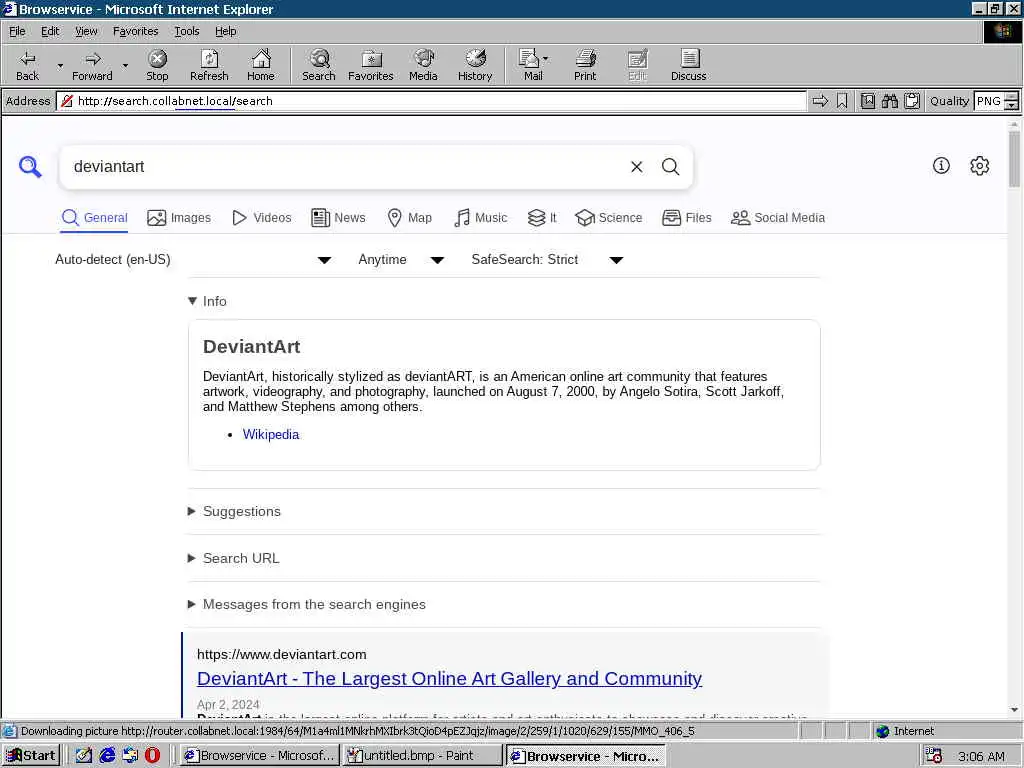1024x768 pixels.
Task: Open Forward button history dropdown arrow
Action: [x=125, y=65]
